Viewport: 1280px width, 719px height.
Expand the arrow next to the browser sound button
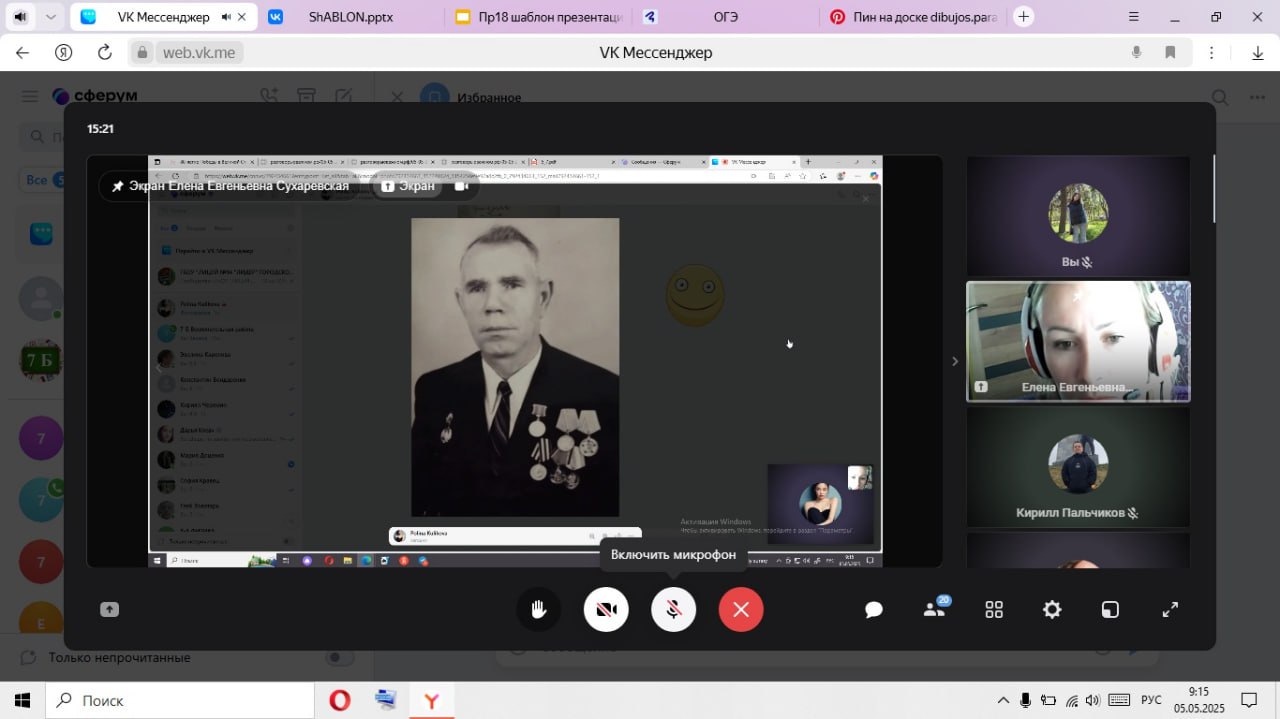click(51, 17)
